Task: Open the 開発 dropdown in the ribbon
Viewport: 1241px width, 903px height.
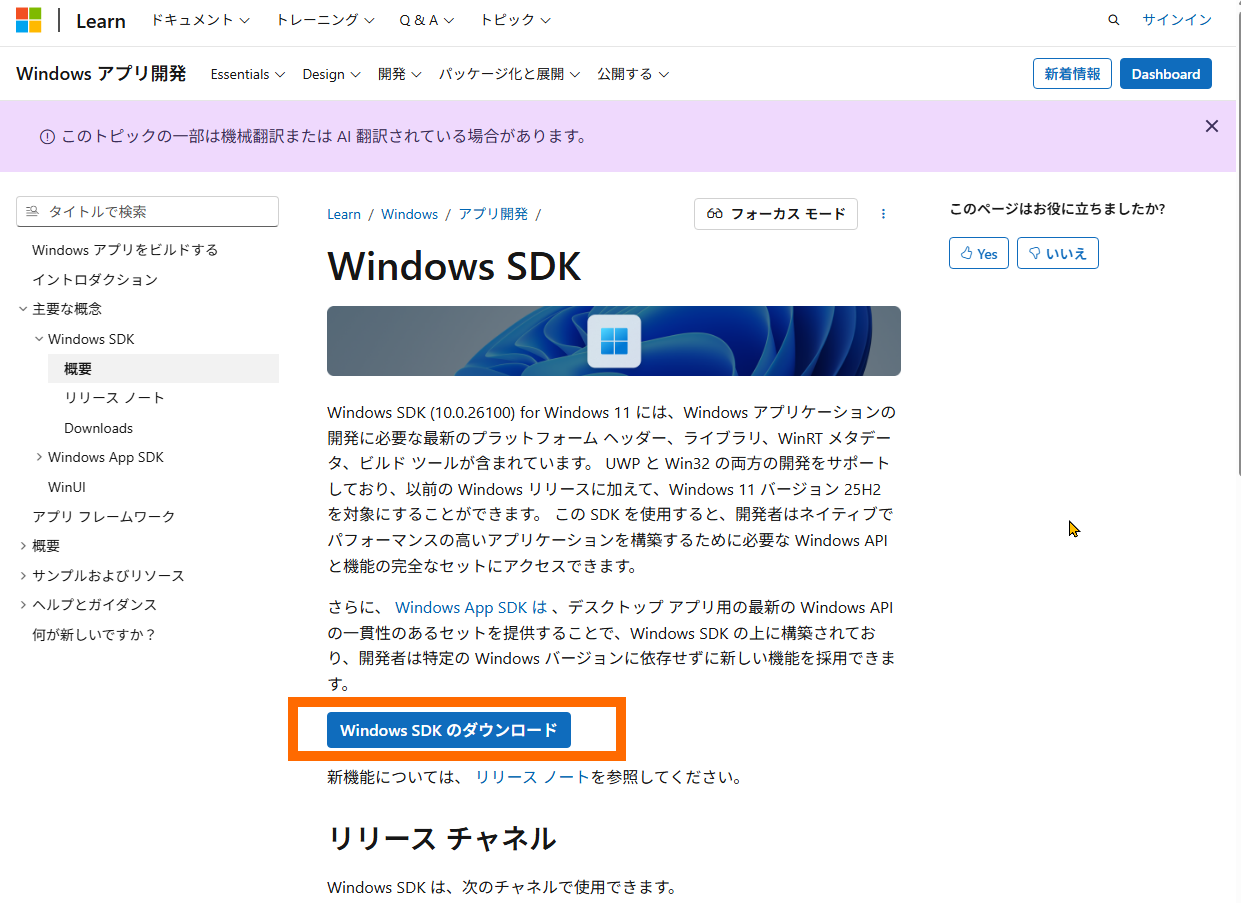Action: 398,73
